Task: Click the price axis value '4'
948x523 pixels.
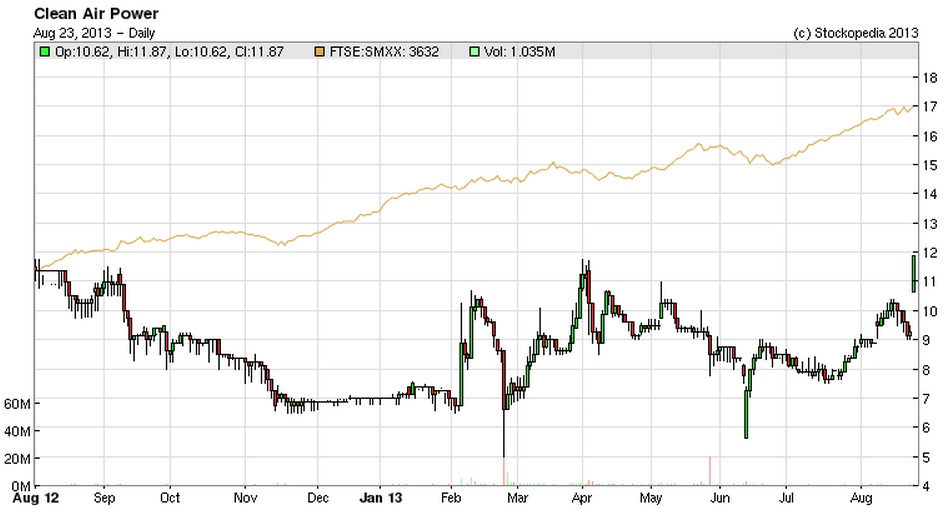Action: click(926, 486)
